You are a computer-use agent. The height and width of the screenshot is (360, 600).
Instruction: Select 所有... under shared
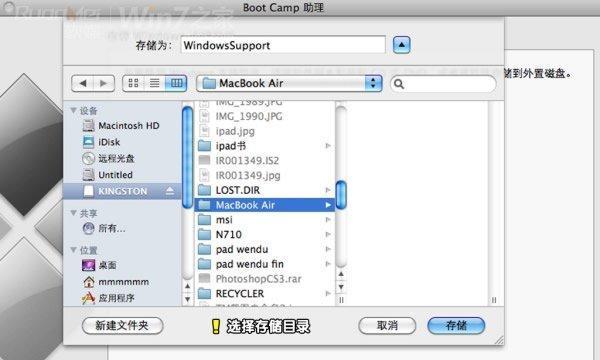tap(122, 228)
